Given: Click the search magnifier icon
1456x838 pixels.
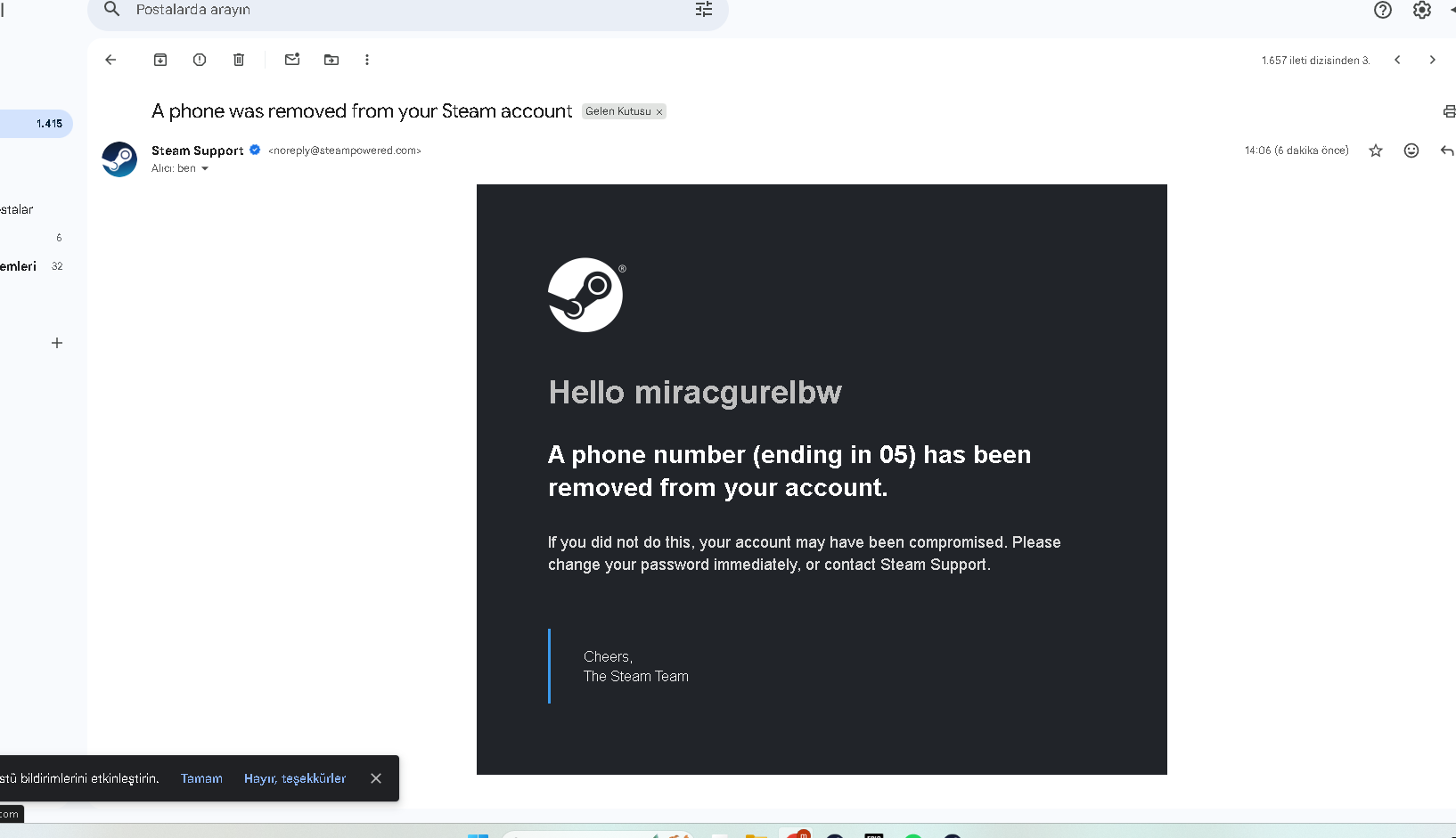Looking at the screenshot, I should [111, 9].
